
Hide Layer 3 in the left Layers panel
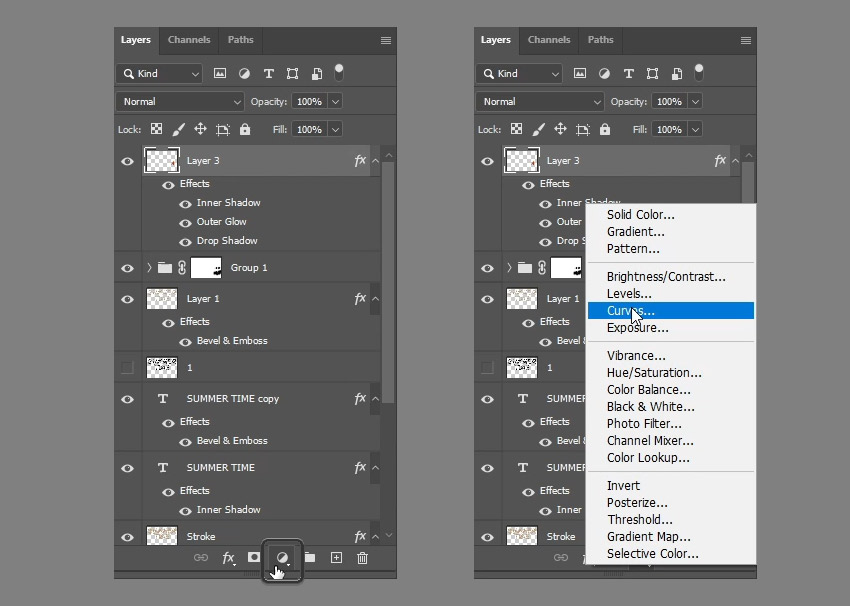click(x=127, y=160)
